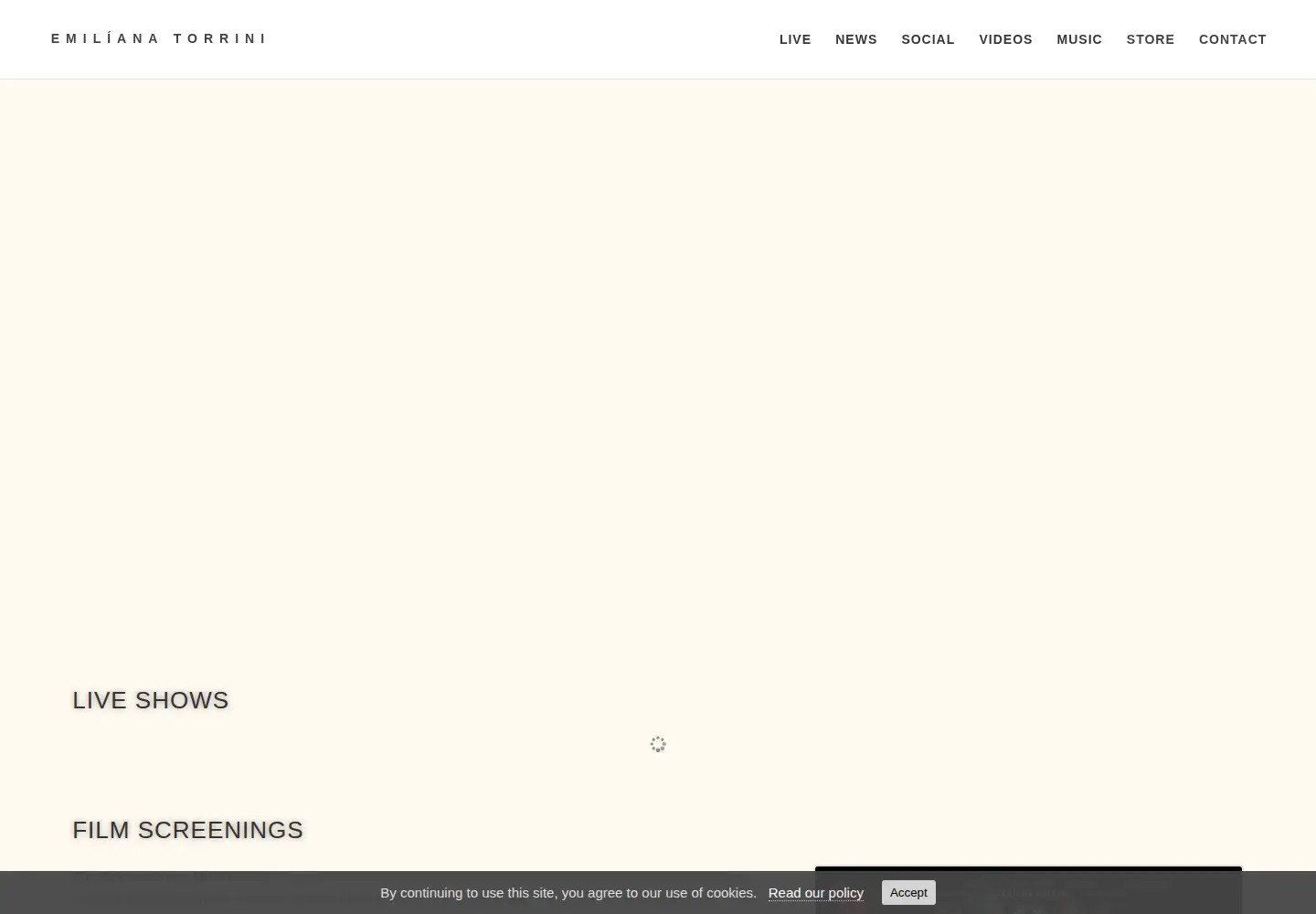The height and width of the screenshot is (914, 1316).
Task: Open the NEWS section
Action: [856, 39]
